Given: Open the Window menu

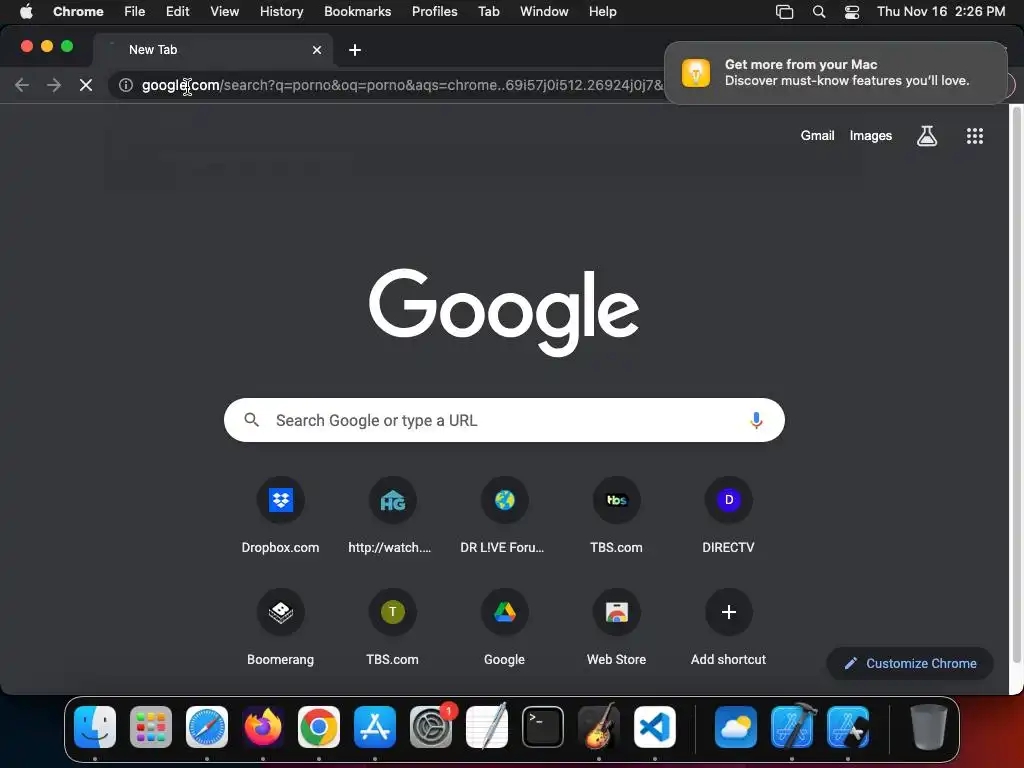Looking at the screenshot, I should click(544, 11).
